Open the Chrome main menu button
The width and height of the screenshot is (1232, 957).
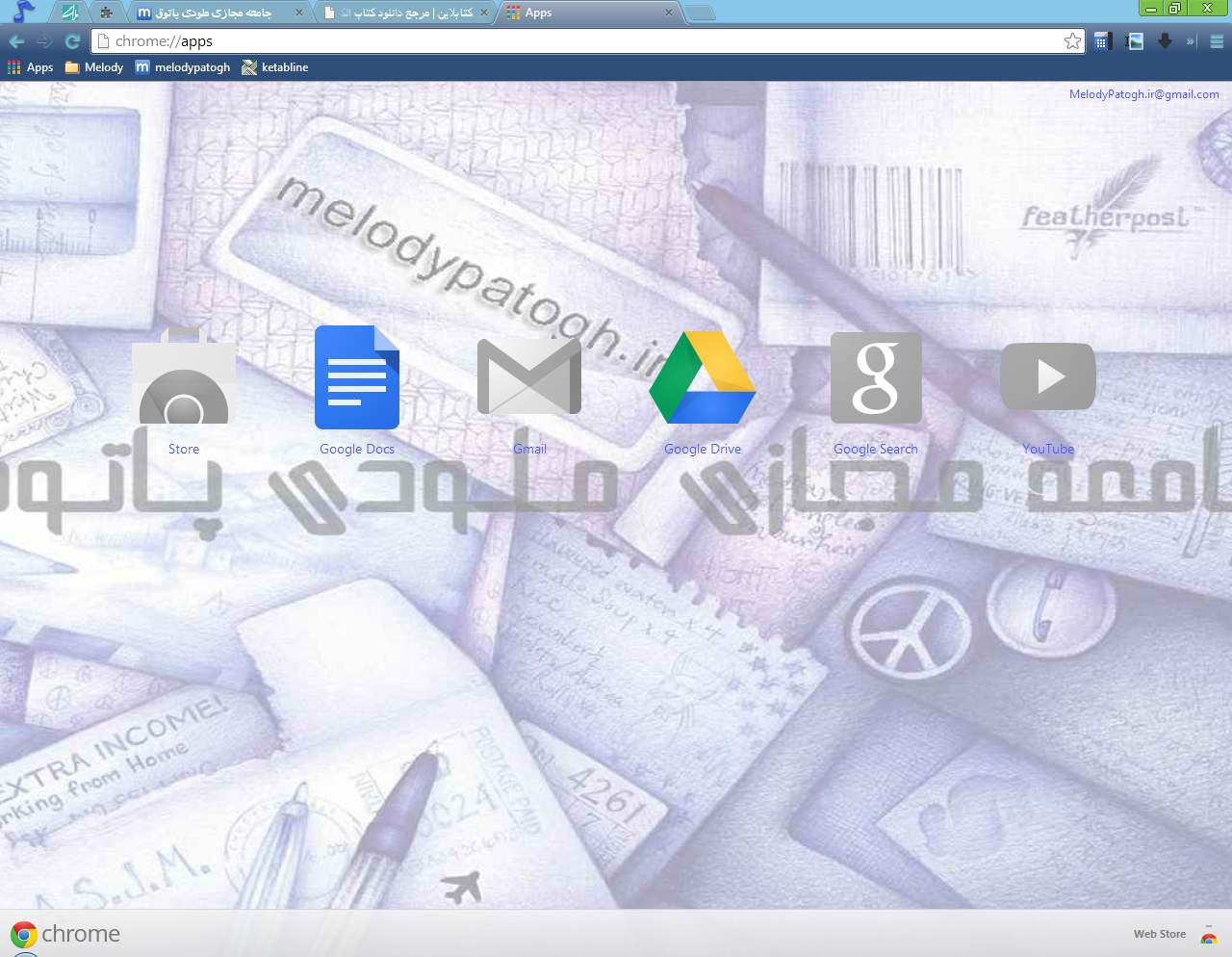[1217, 41]
